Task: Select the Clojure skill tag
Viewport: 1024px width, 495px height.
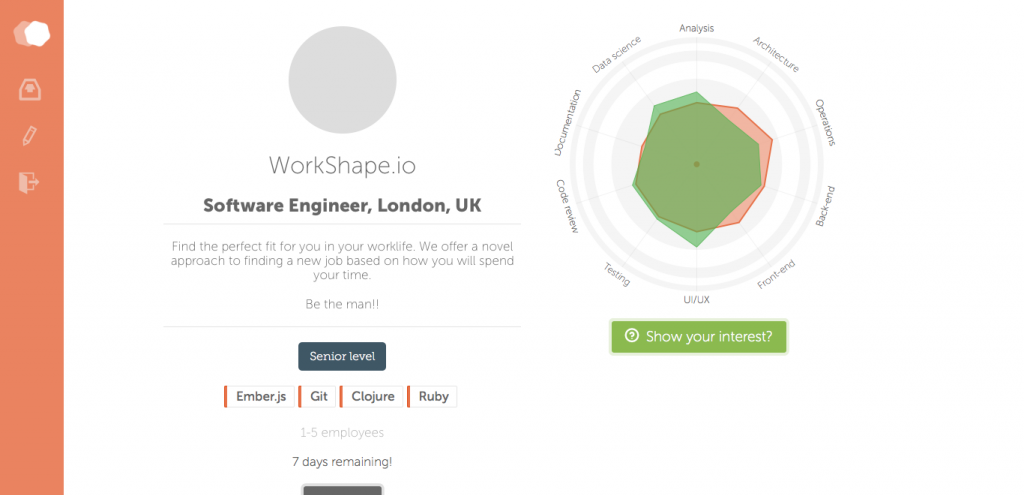Action: [372, 396]
